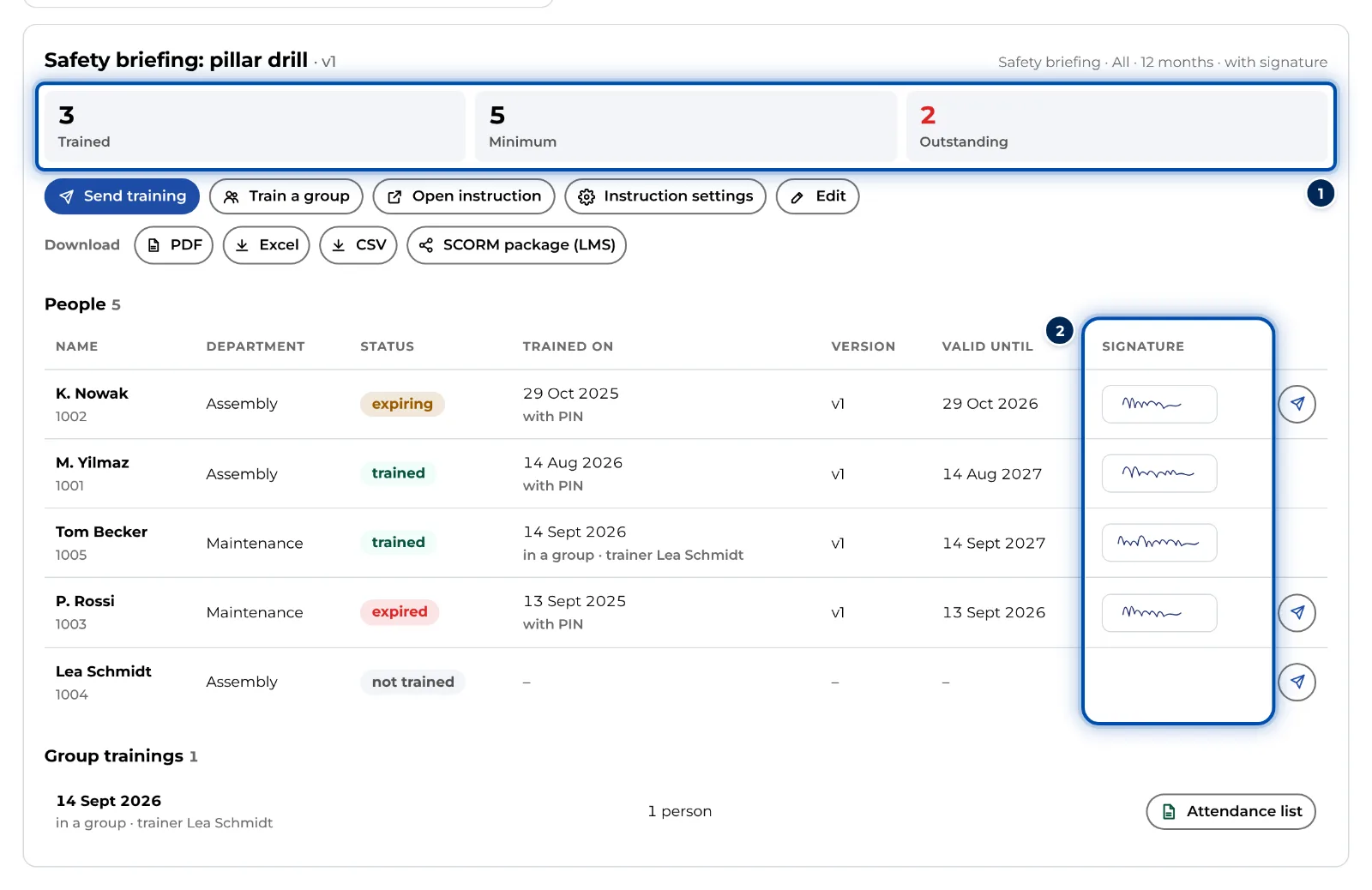Viewport: 1372px width, 890px height.
Task: Edit the pillar drill briefing
Action: [817, 196]
